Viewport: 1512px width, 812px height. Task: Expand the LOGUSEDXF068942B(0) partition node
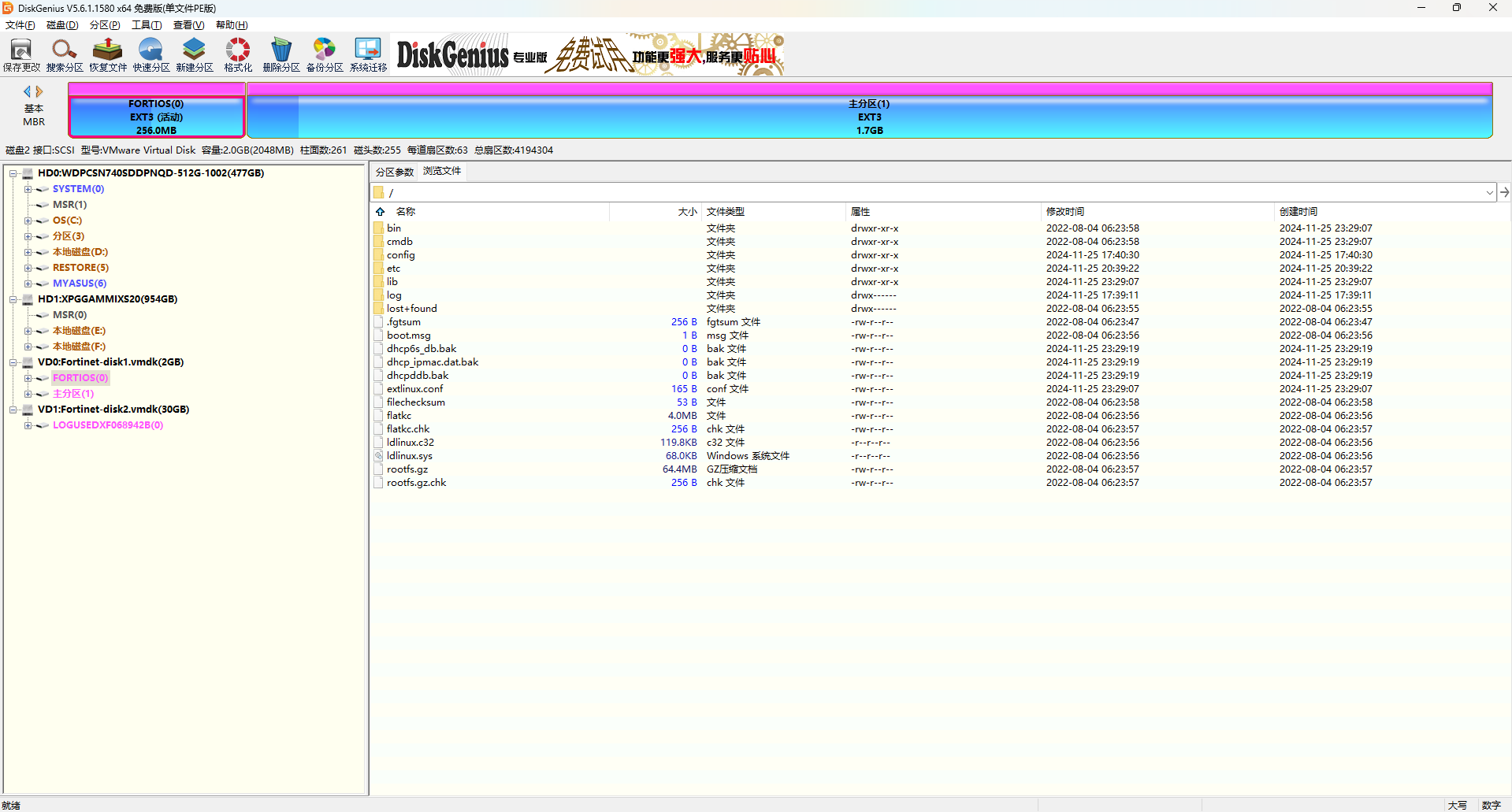(x=28, y=425)
